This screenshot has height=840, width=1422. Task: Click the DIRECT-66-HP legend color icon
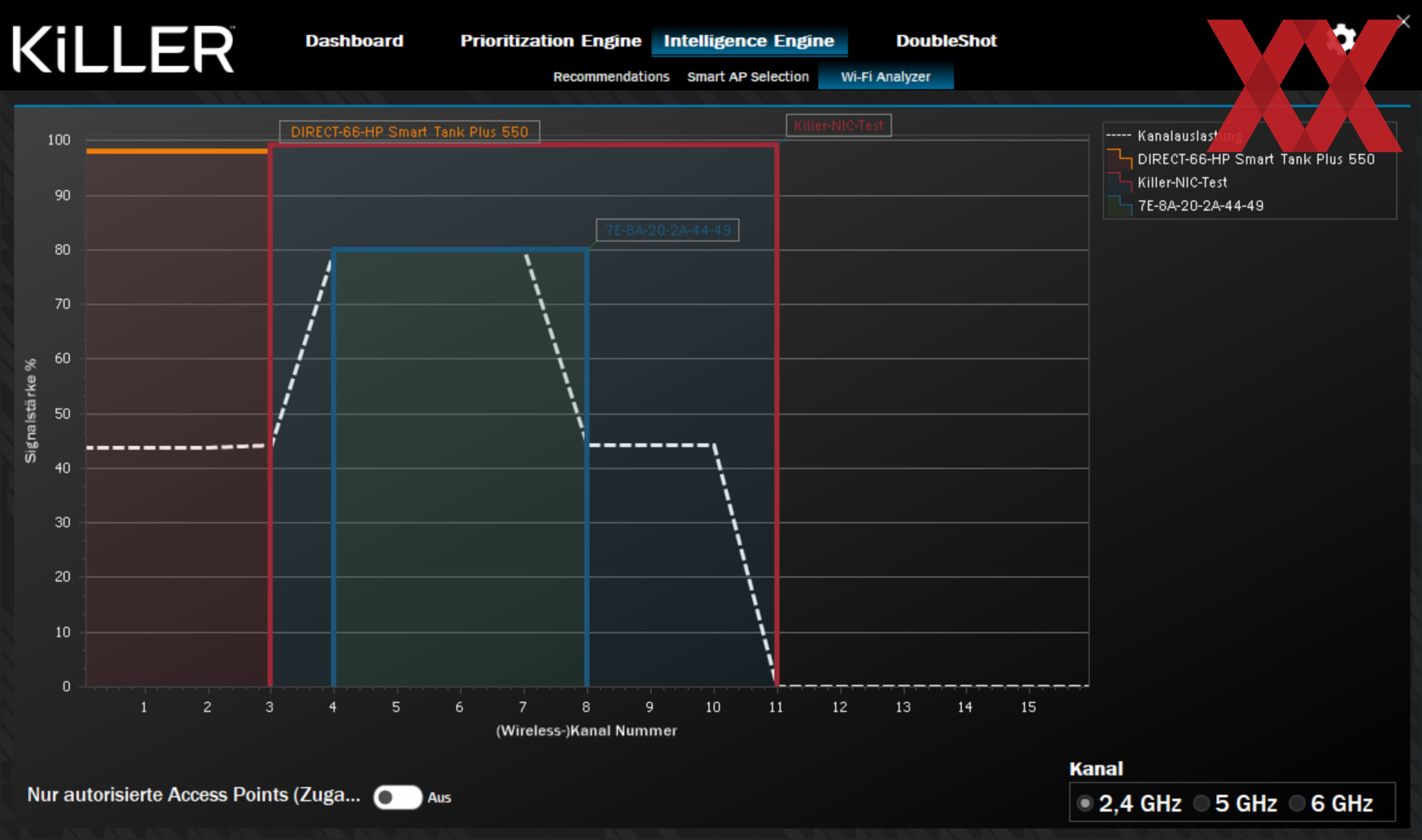(x=1119, y=159)
